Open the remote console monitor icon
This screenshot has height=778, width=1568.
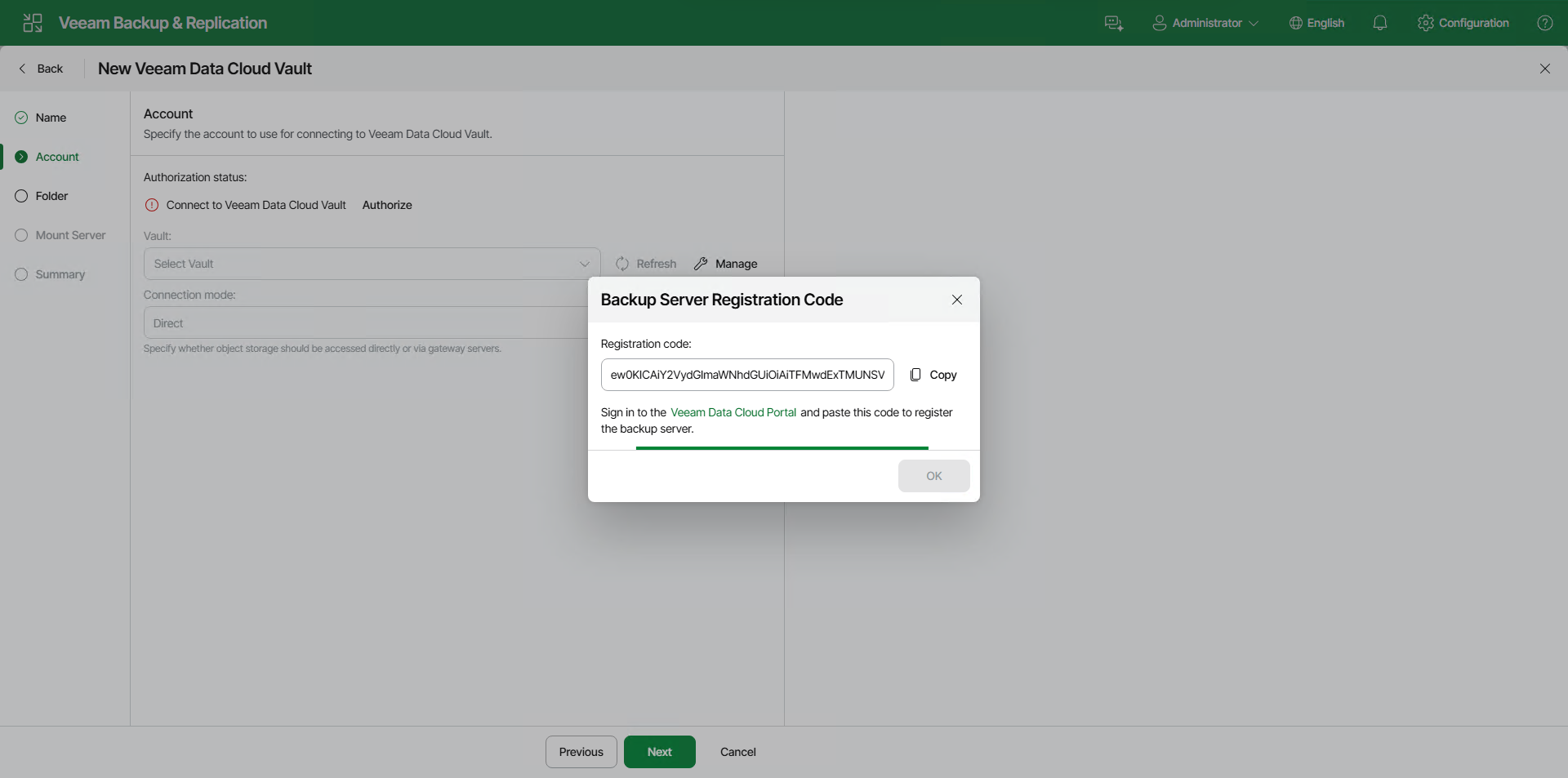[1114, 23]
